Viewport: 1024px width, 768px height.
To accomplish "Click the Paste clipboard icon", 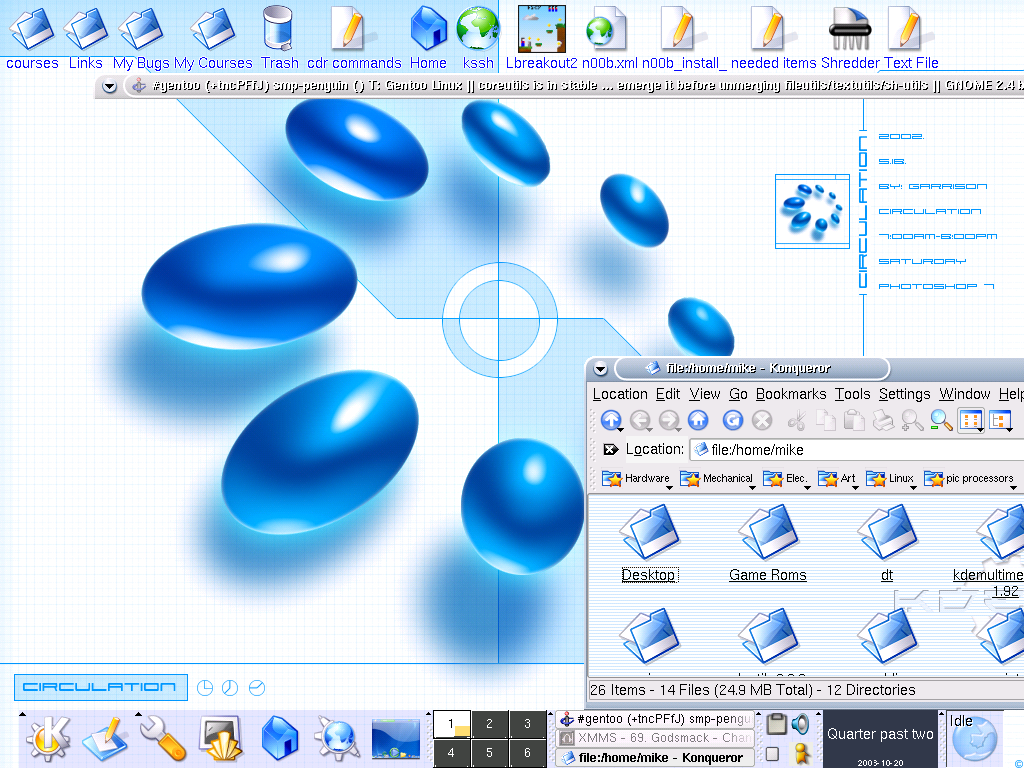I will (x=854, y=420).
